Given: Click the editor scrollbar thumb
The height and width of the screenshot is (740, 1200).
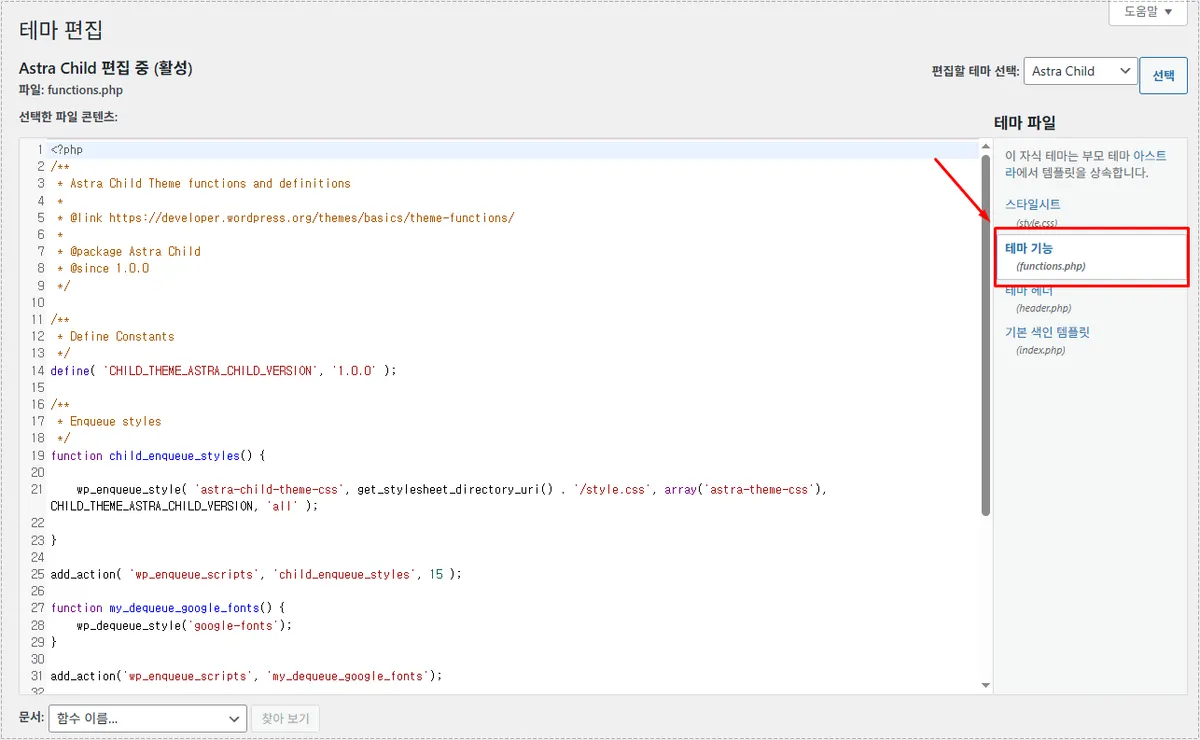Looking at the screenshot, I should pyautogui.click(x=985, y=330).
